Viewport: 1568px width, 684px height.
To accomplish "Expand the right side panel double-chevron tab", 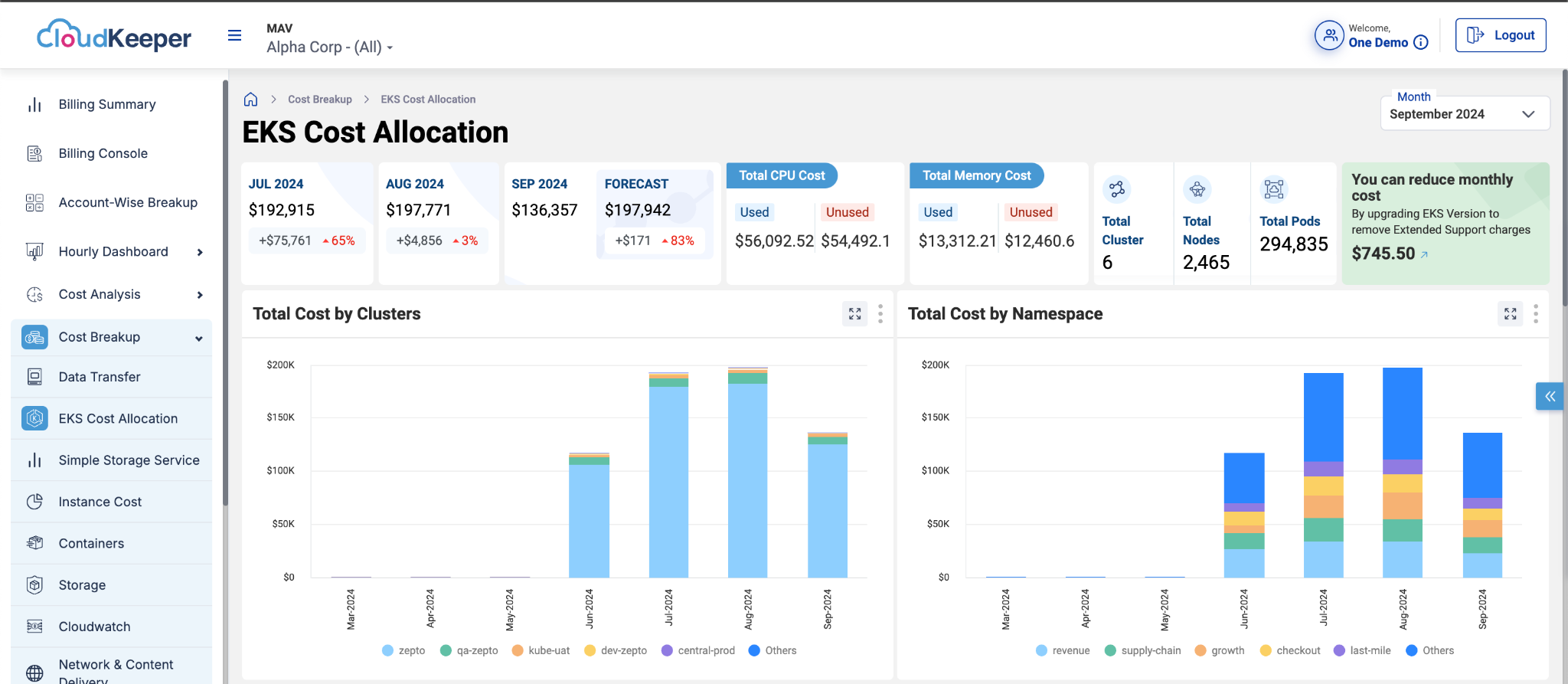I will tap(1550, 396).
